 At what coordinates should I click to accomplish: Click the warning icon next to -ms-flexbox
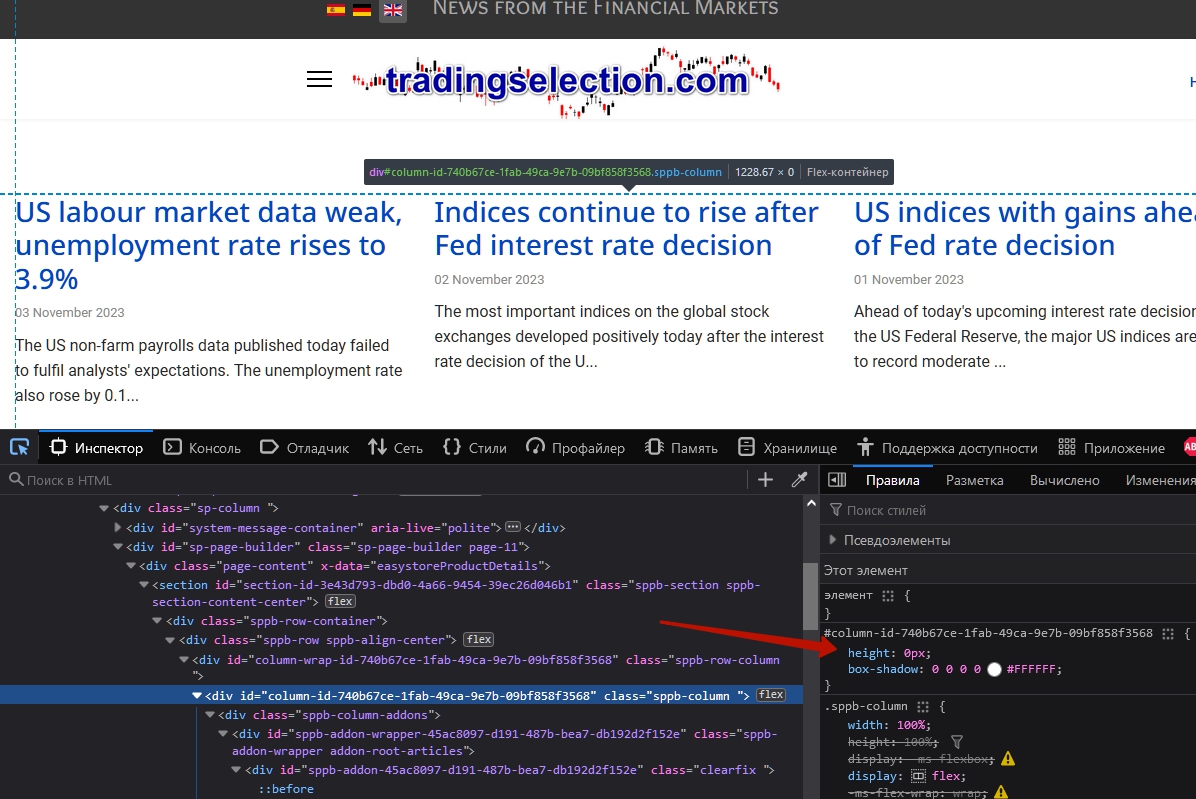pyautogui.click(x=1007, y=759)
